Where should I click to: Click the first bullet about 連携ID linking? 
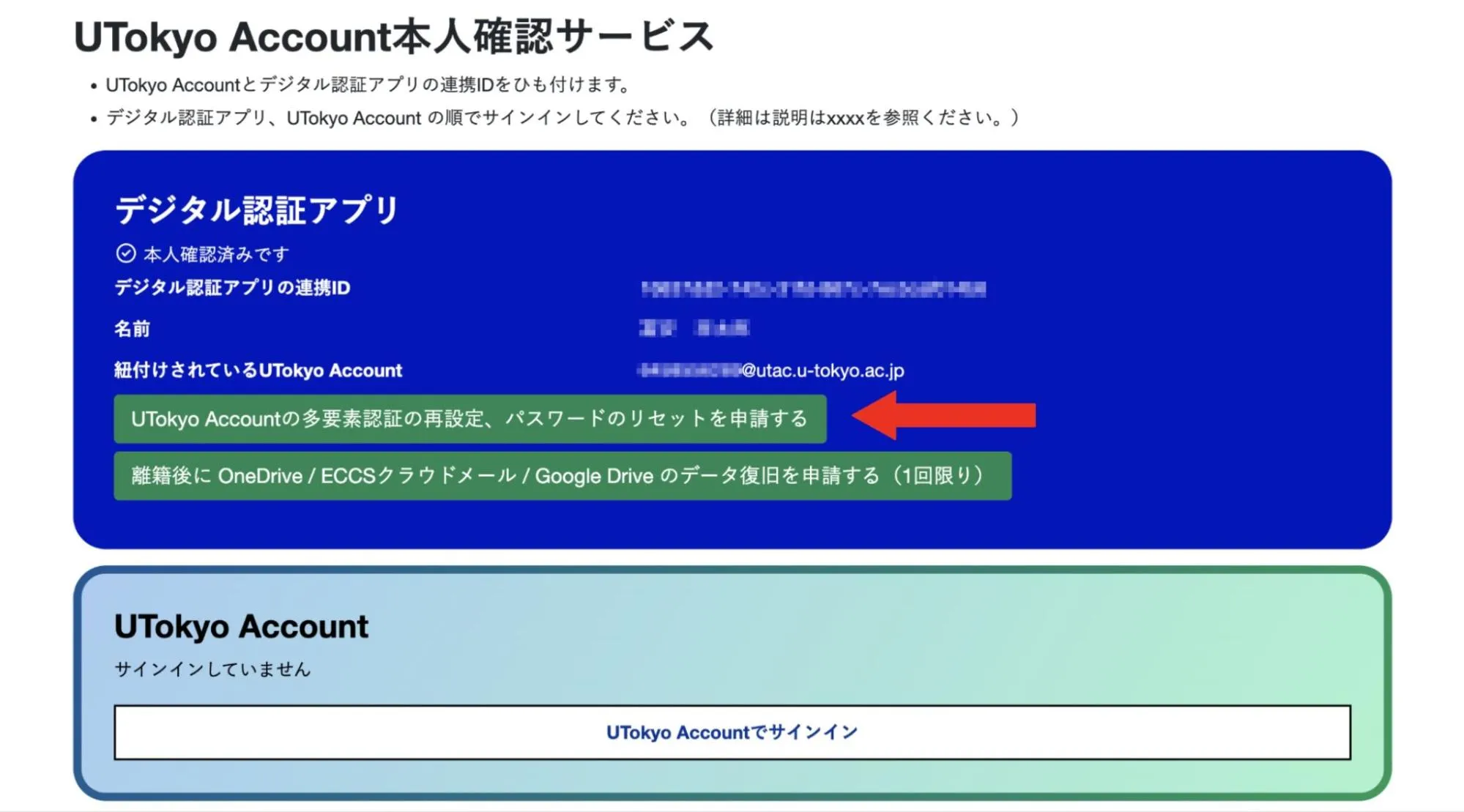click(366, 85)
